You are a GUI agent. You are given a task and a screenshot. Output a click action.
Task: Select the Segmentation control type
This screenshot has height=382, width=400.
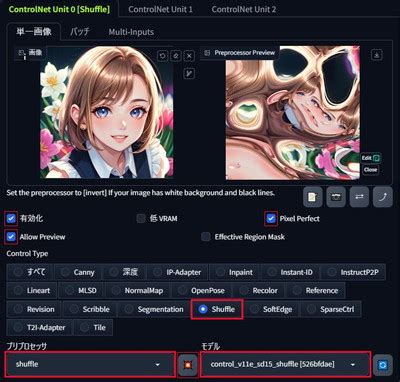click(x=154, y=309)
